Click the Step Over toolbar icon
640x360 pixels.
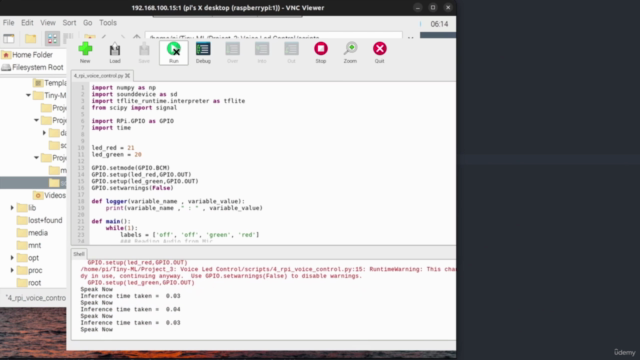232,53
